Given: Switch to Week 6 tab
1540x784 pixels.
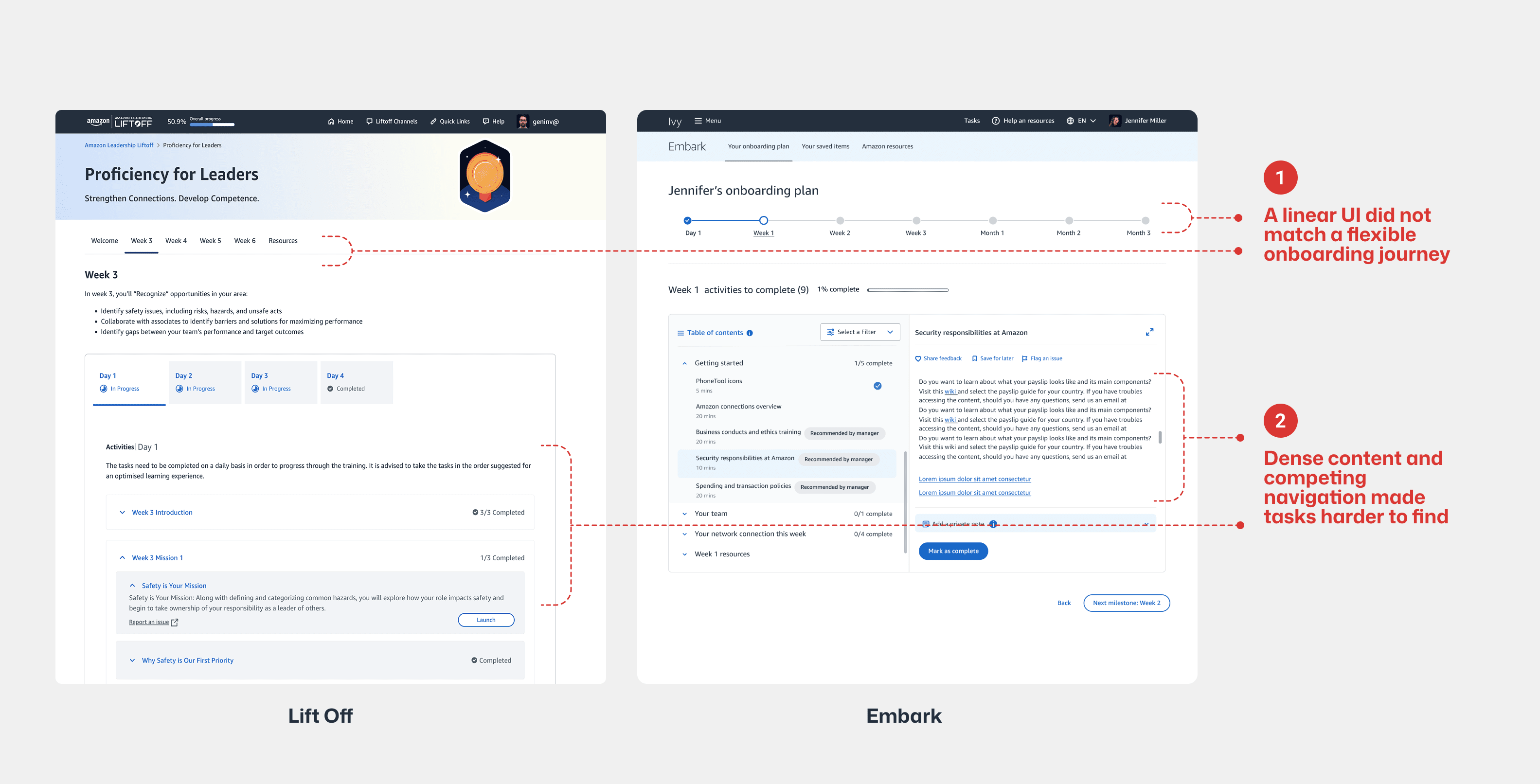Looking at the screenshot, I should pos(245,241).
